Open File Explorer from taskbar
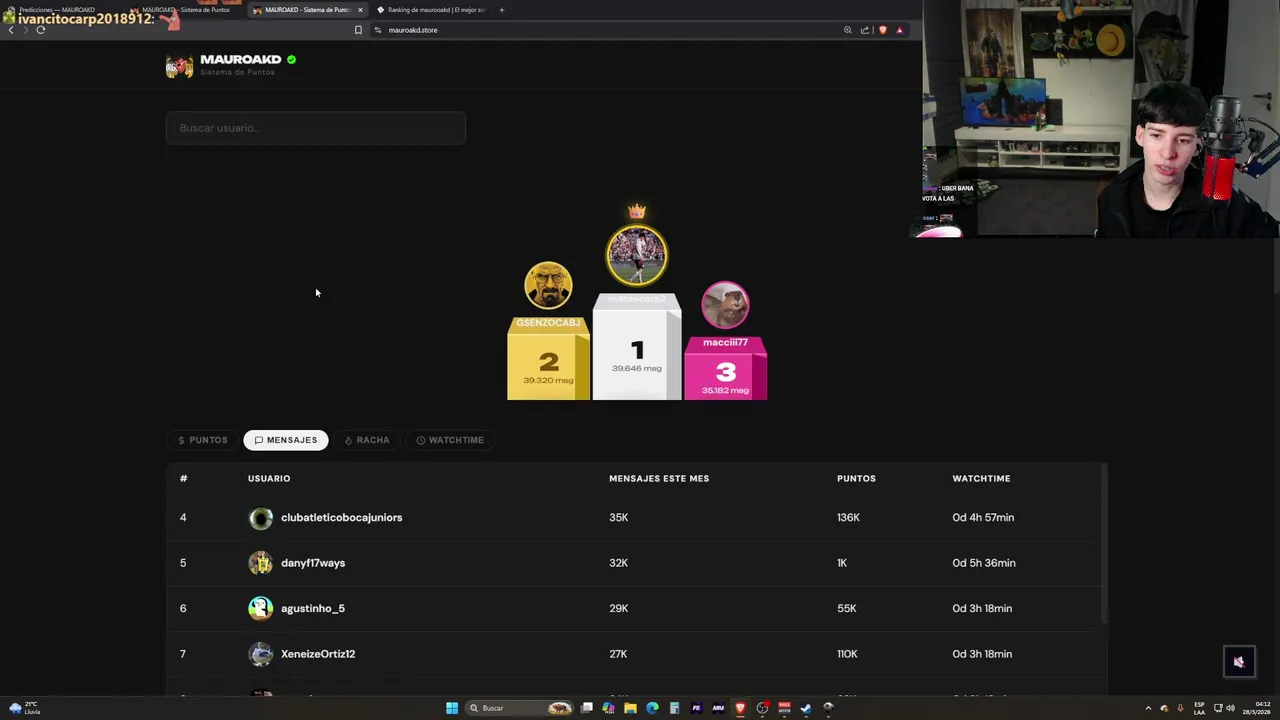 coord(630,708)
